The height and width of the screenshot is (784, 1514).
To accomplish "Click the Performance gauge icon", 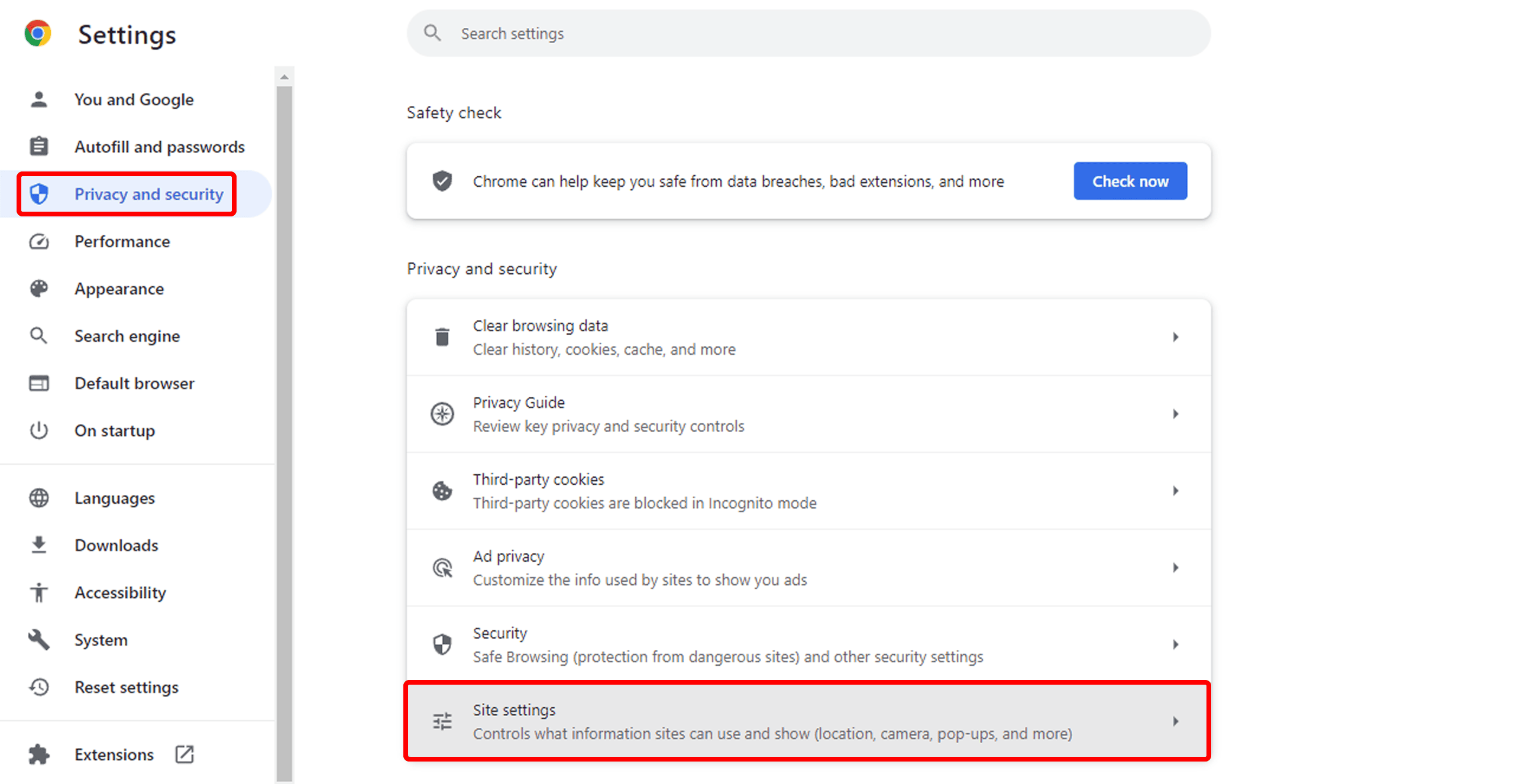I will click(x=39, y=241).
